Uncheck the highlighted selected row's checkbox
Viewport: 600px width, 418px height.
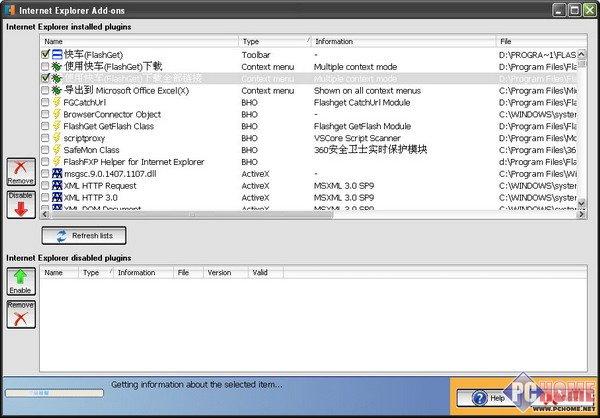(46, 78)
